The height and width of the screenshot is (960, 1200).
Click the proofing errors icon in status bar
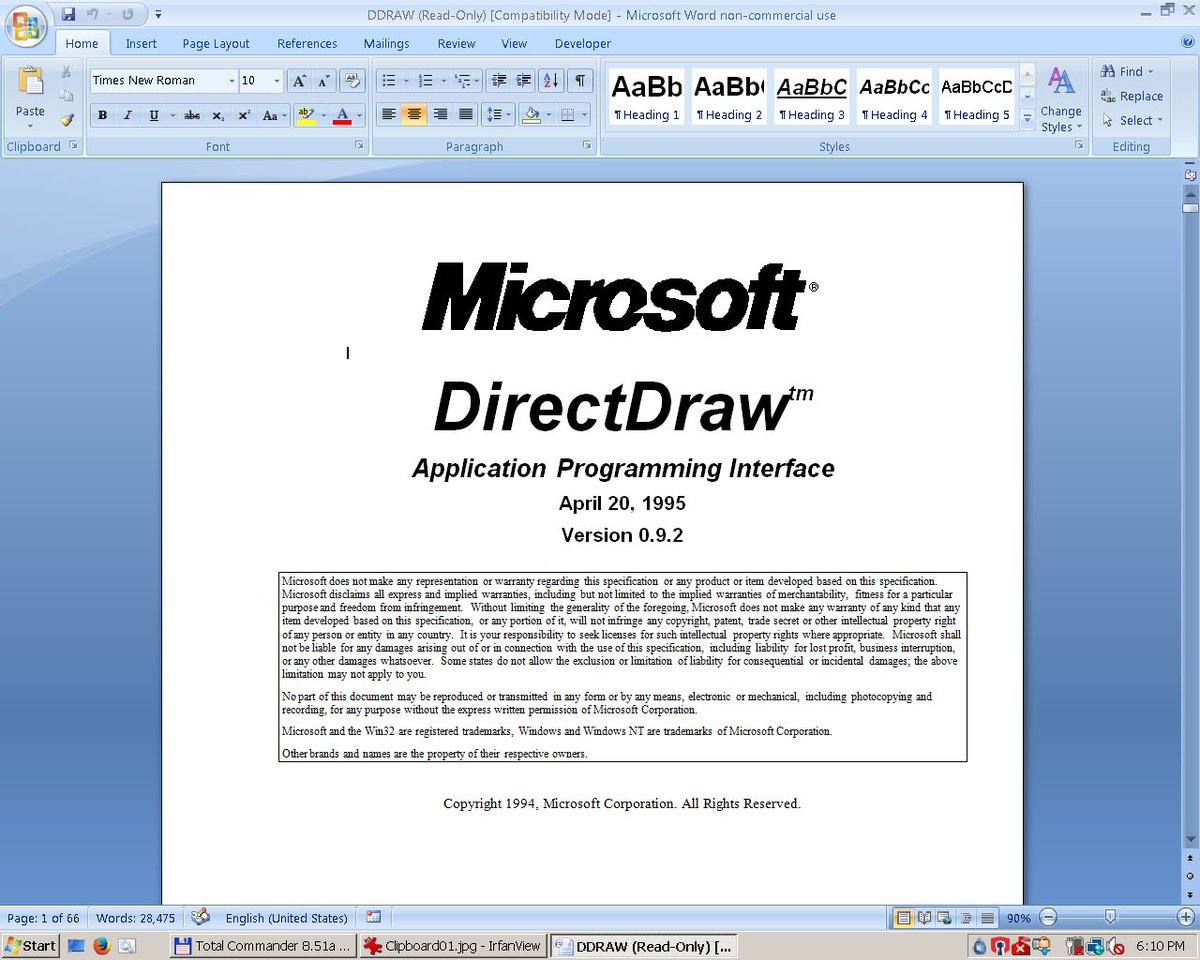201,917
